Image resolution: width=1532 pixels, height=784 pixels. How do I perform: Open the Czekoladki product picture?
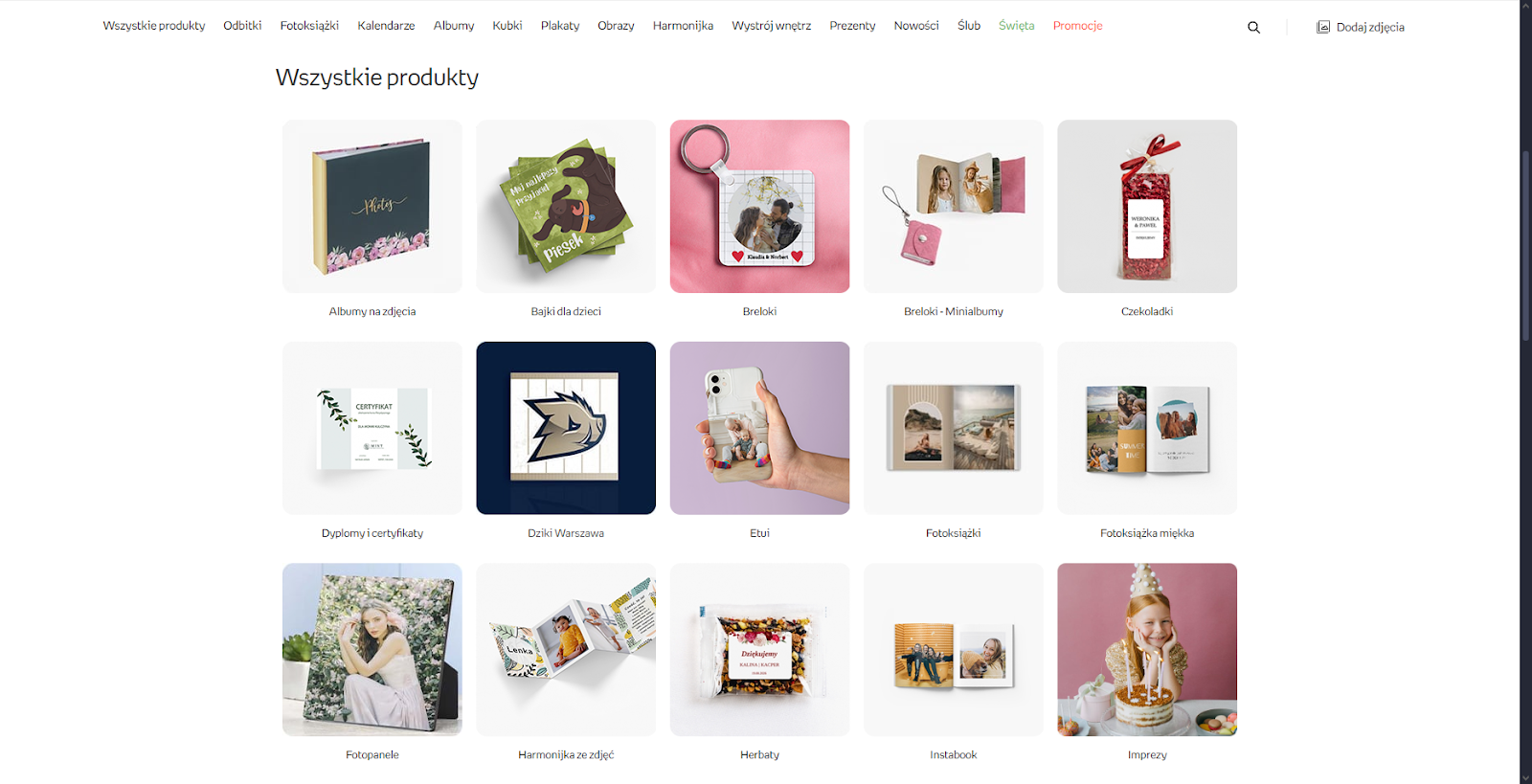pyautogui.click(x=1147, y=206)
